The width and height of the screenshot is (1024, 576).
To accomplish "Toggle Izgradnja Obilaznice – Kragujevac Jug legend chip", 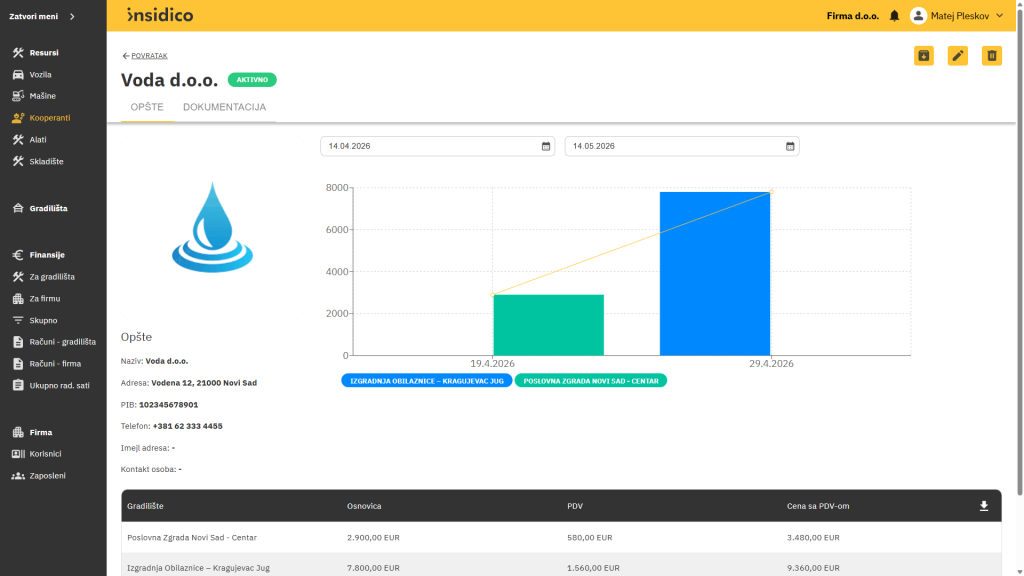I will (x=426, y=381).
